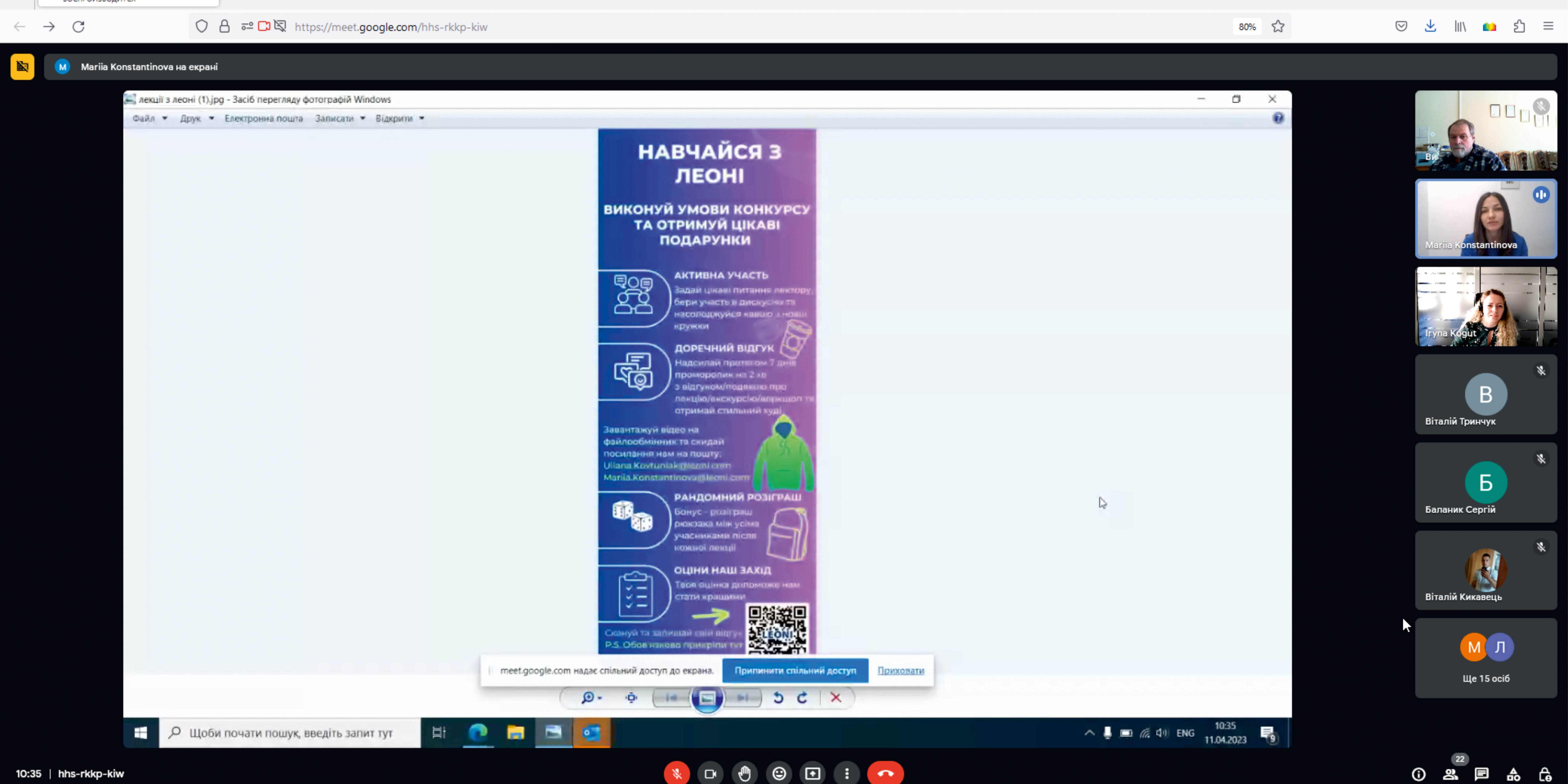Bookmark this page with the star

[1278, 26]
